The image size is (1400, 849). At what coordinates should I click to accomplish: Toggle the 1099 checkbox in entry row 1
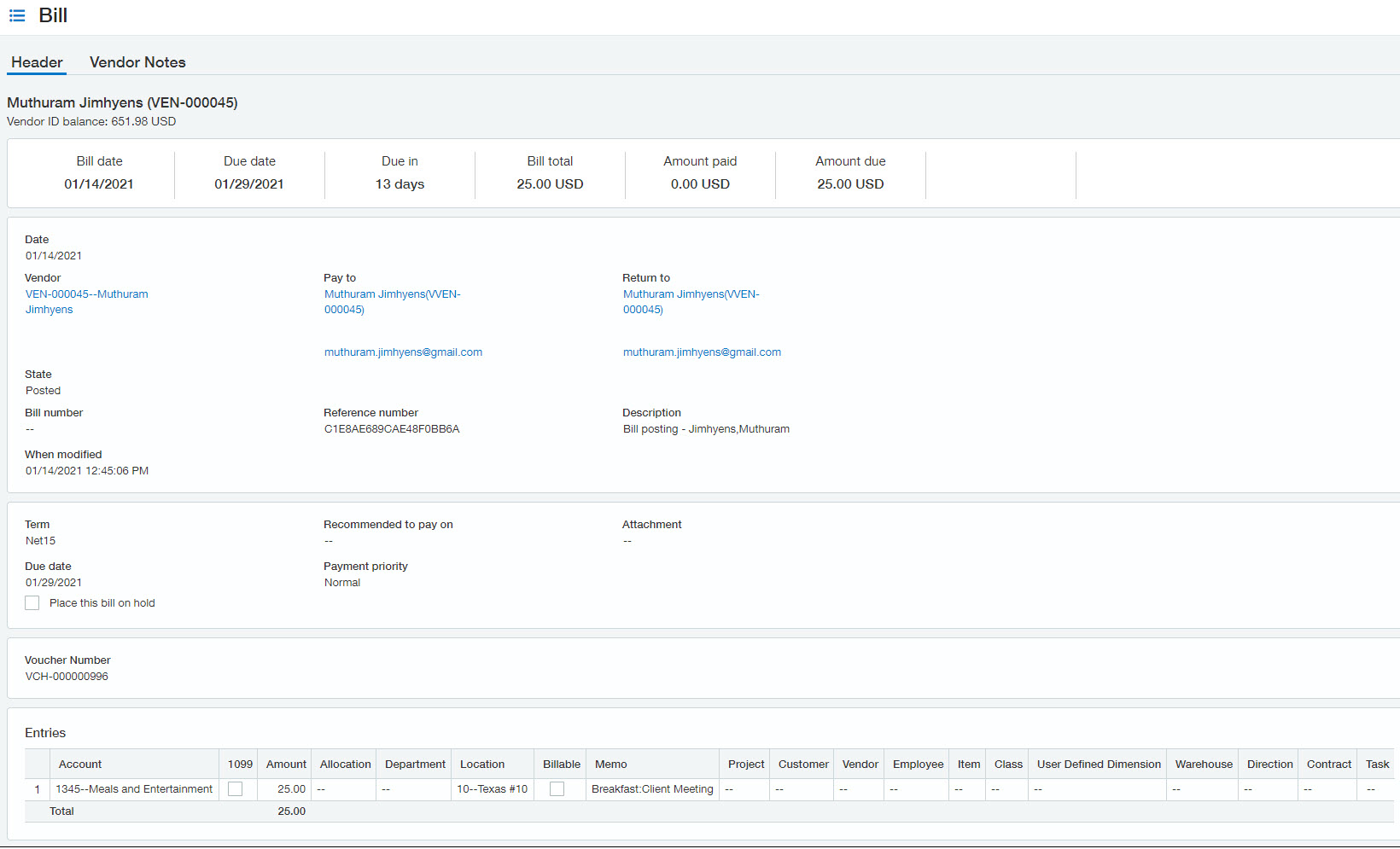236,789
